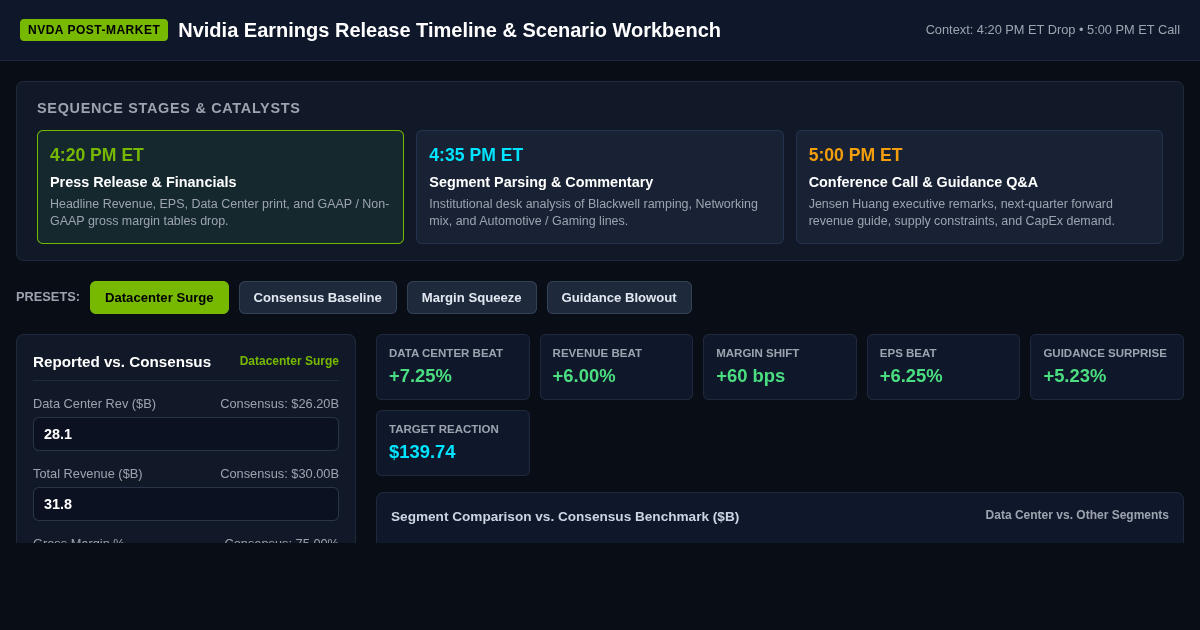1200x630 pixels.
Task: Open the 4:35 PM ET Segment Parsing stage card
Action: click(x=600, y=187)
